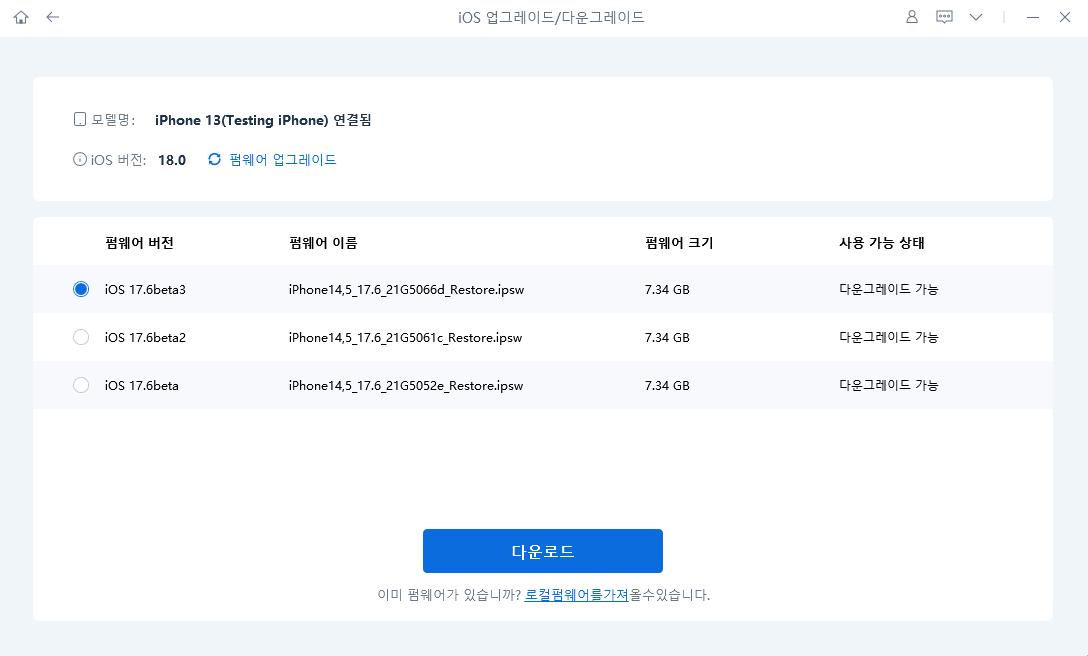Click the 로컬펌웨어를가져 link

[576, 594]
